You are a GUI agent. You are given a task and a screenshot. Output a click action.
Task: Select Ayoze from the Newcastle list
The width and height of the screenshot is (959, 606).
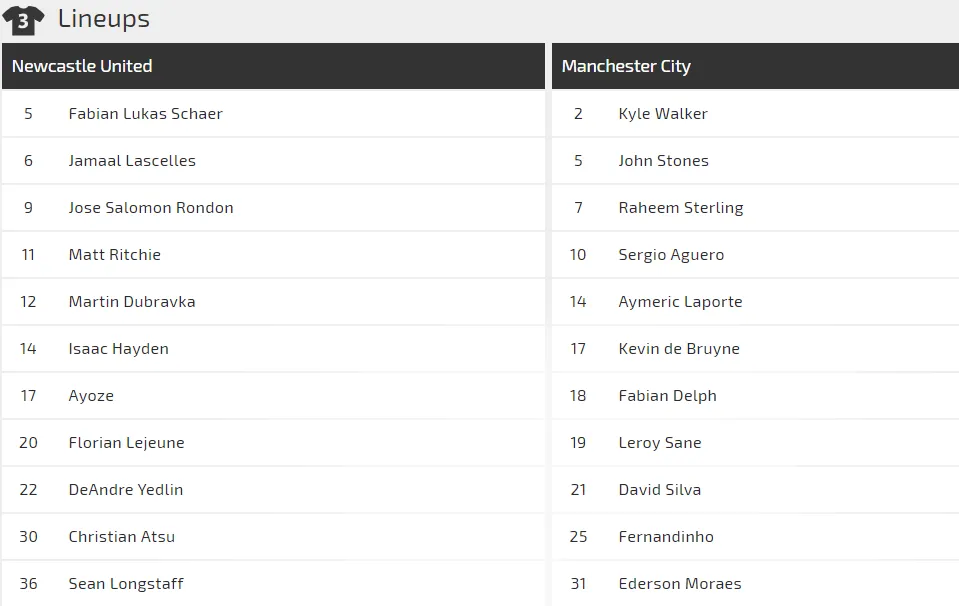click(91, 396)
